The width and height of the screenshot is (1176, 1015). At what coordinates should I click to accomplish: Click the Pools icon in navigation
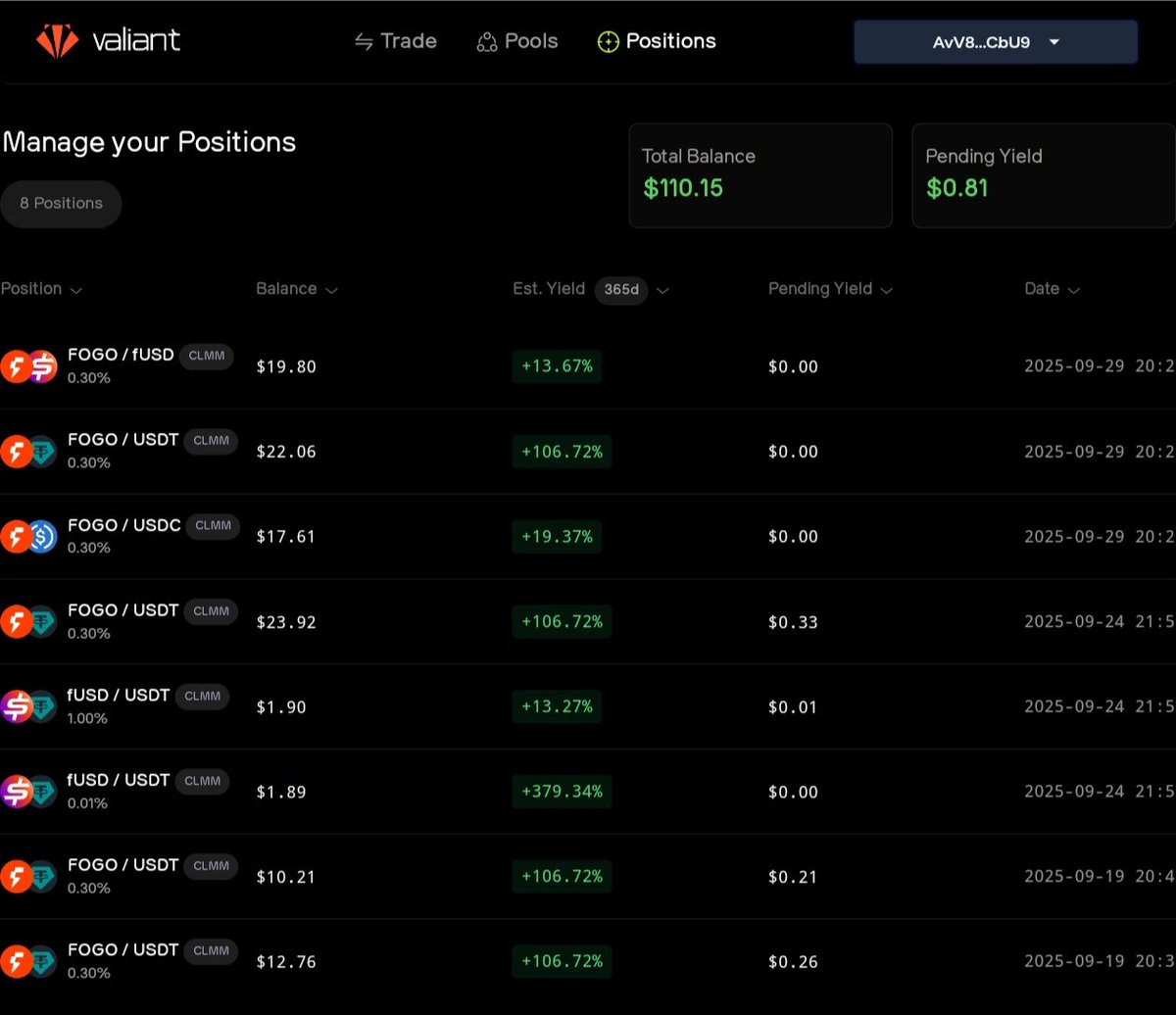(487, 42)
